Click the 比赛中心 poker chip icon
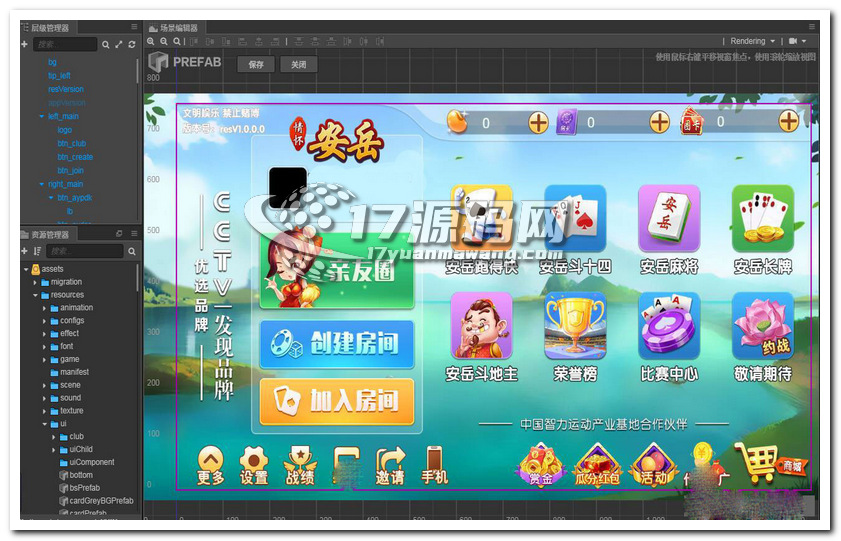Viewport: 841px width, 541px height. tap(669, 326)
